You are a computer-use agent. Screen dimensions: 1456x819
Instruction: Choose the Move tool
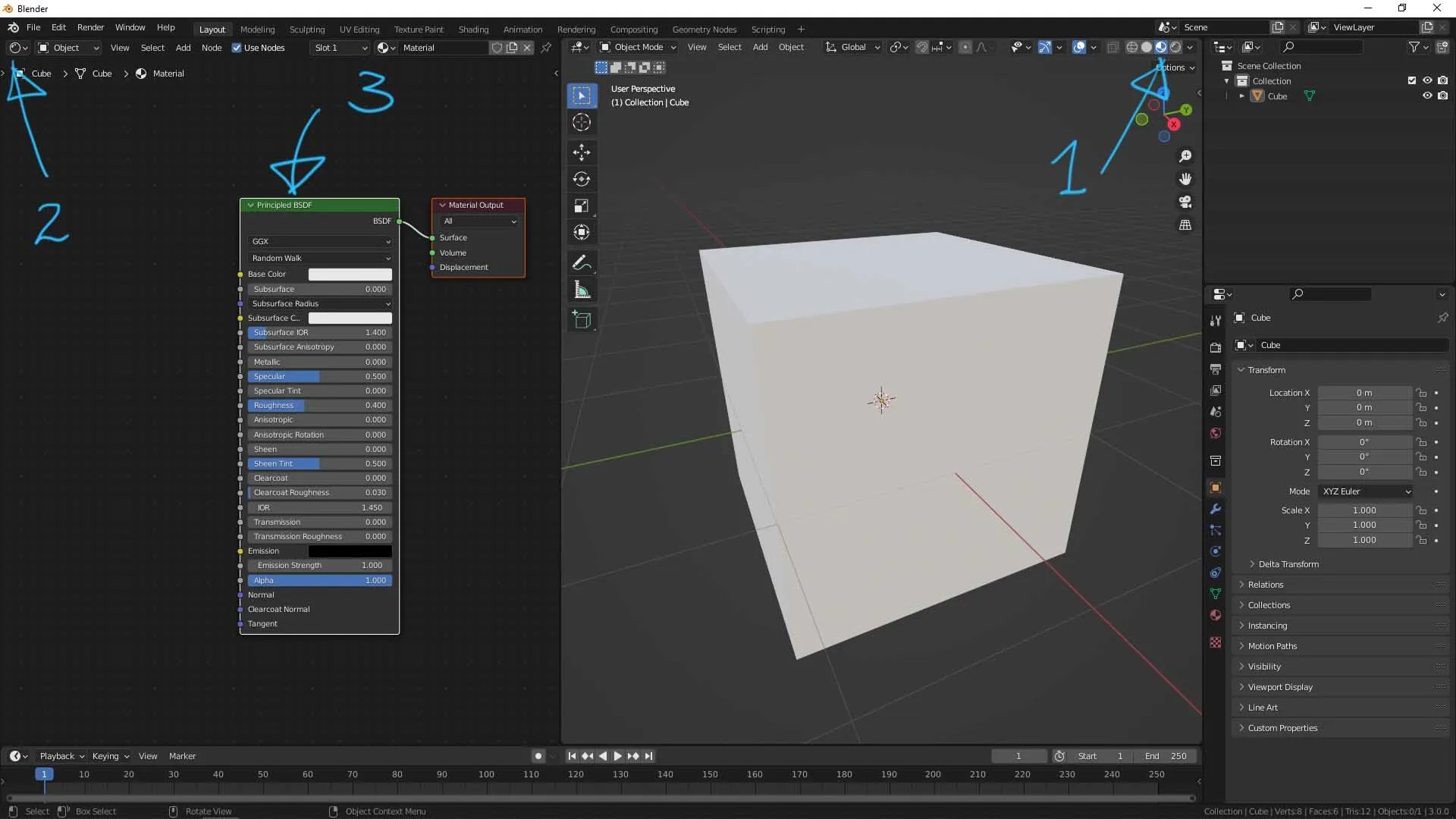(582, 152)
